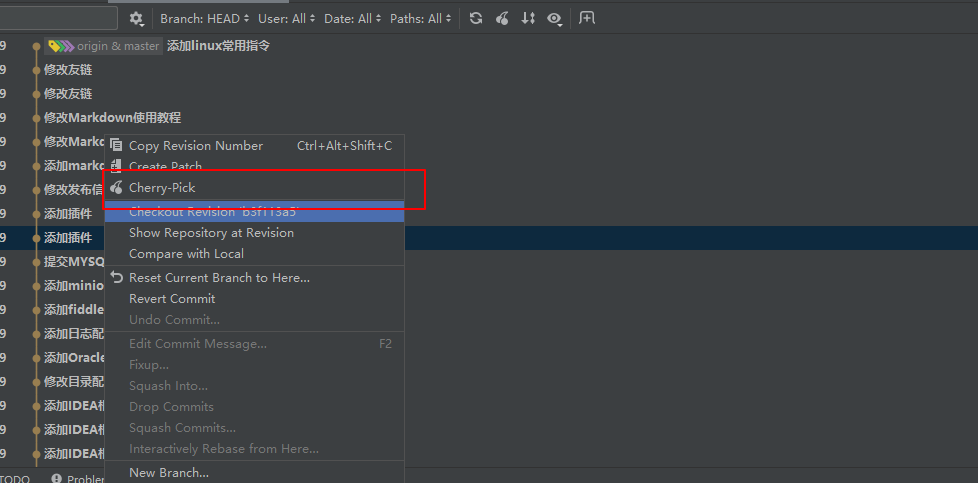Open the TODO tool window tab
The height and width of the screenshot is (483, 978).
(x=15, y=479)
